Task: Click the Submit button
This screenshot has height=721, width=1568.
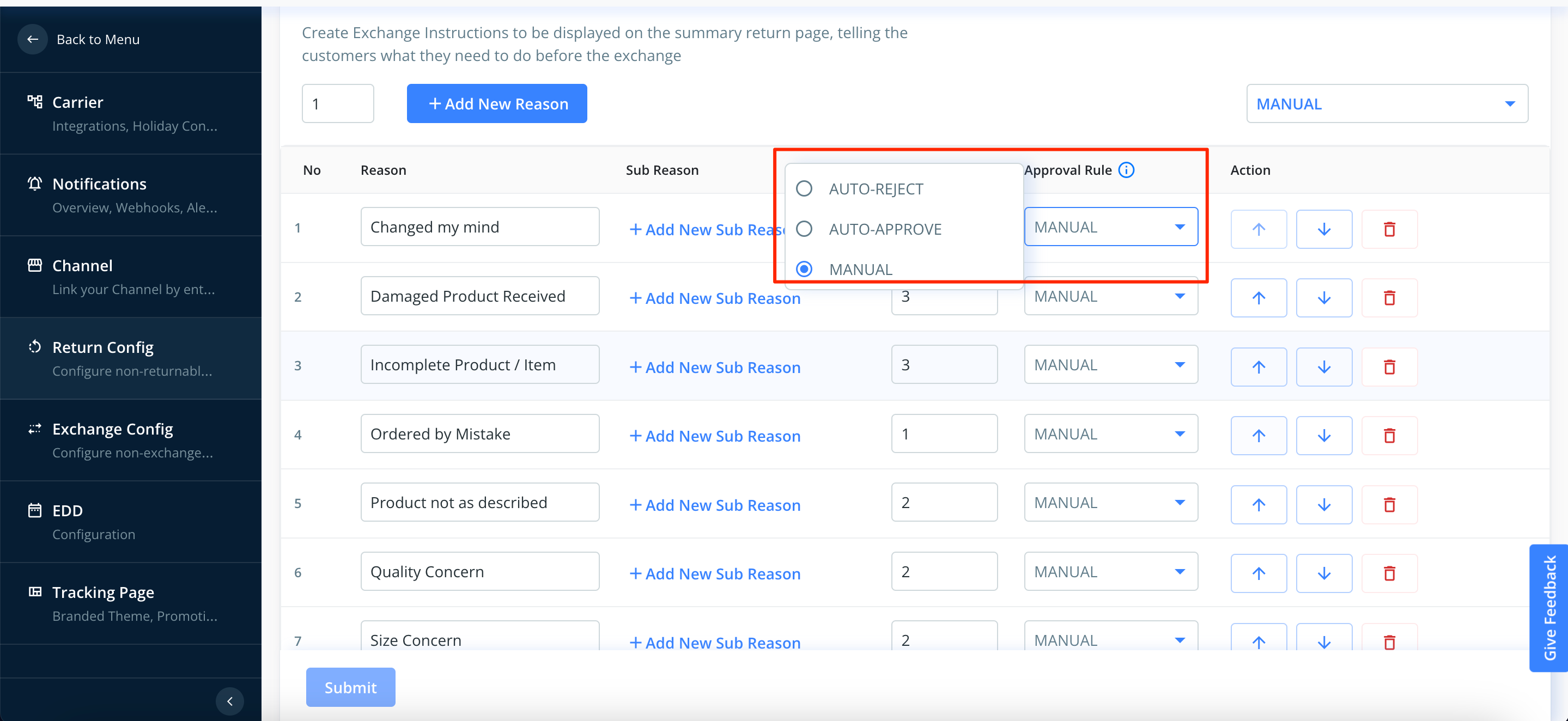Action: click(x=350, y=687)
